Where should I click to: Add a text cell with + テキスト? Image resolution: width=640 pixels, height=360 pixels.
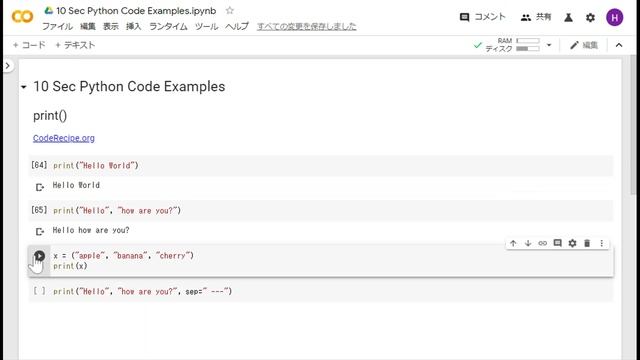coord(75,45)
